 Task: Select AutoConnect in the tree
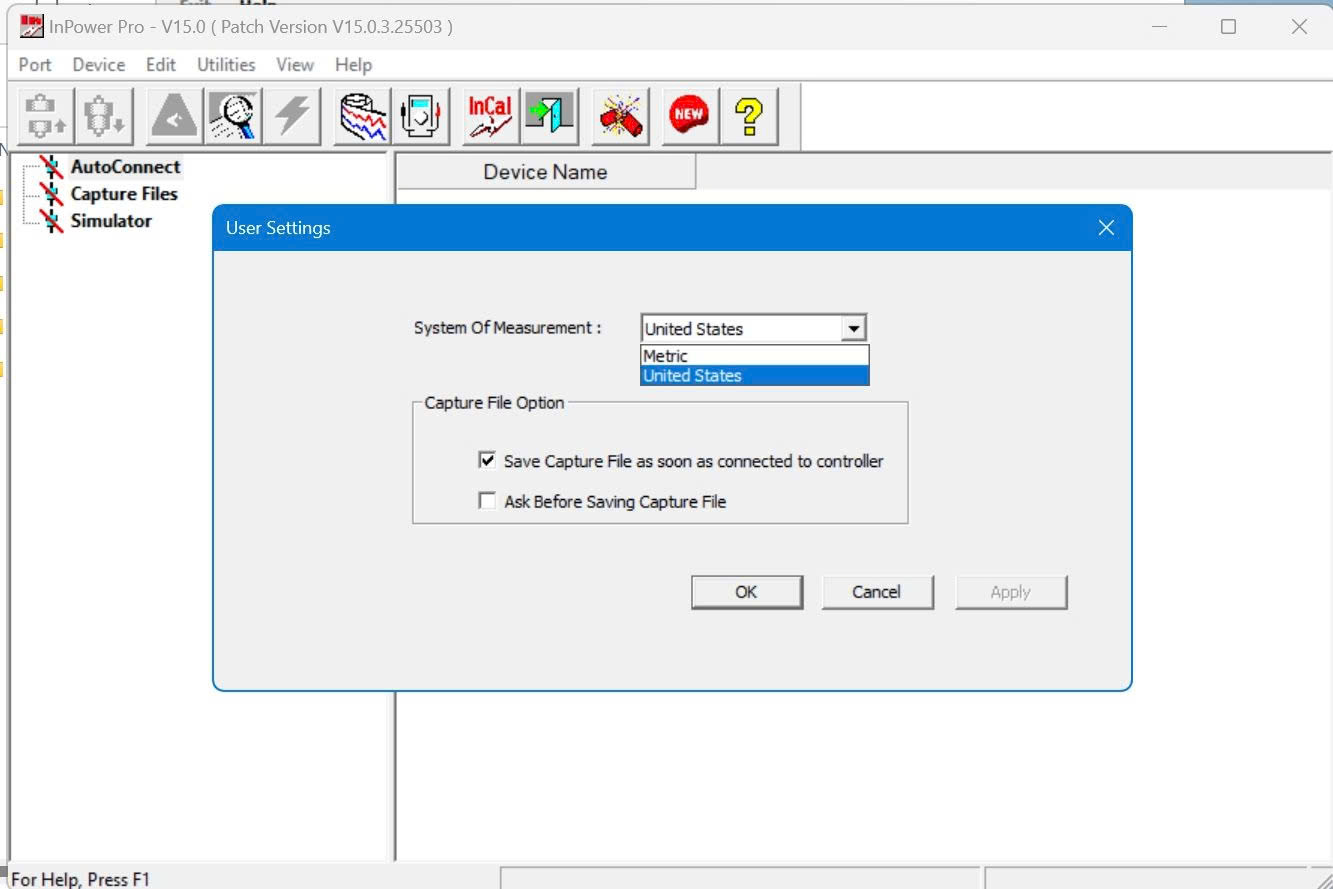coord(125,167)
